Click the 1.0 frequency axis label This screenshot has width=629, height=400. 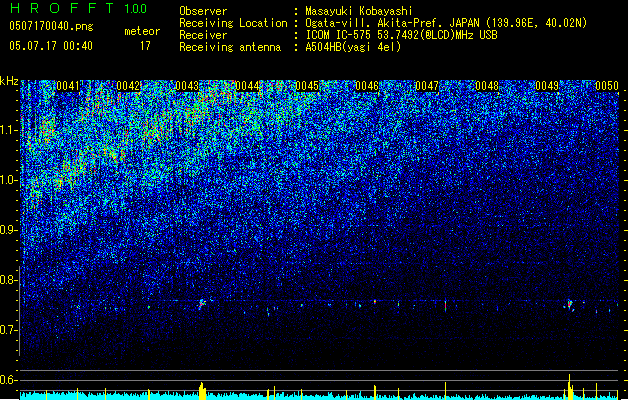tap(8, 180)
